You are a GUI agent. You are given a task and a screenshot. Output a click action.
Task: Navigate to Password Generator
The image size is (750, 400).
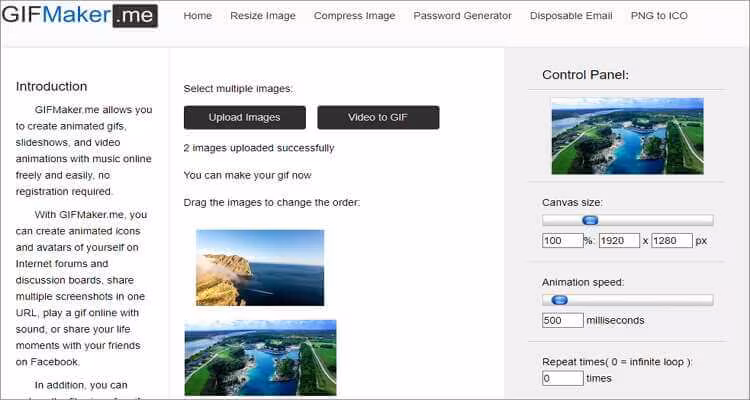click(462, 16)
